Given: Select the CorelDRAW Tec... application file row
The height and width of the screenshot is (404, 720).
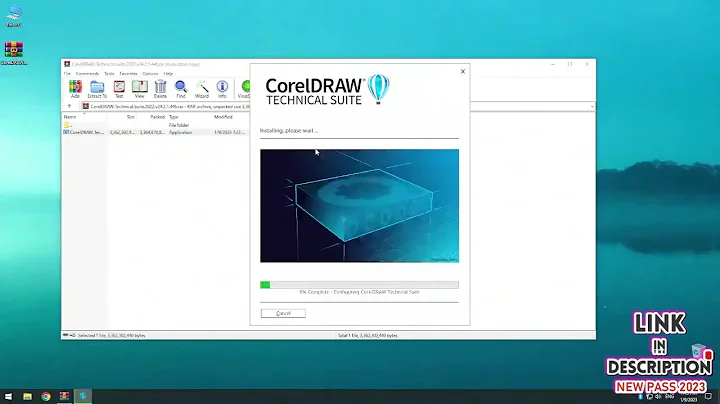Looking at the screenshot, I should click(x=156, y=132).
